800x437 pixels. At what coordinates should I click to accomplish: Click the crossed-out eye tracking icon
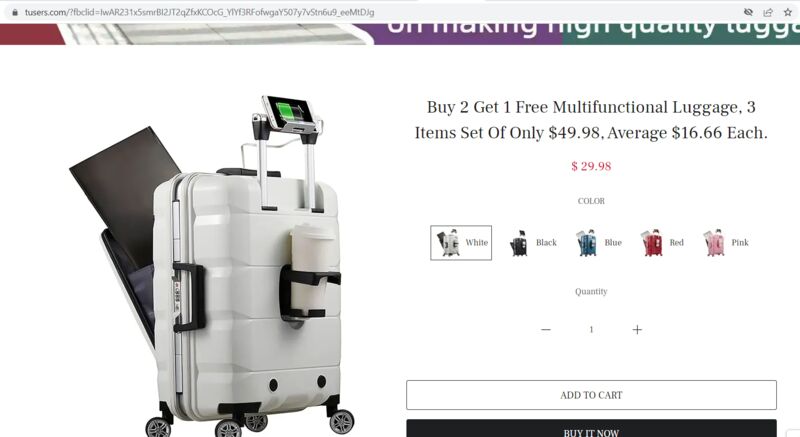748,12
